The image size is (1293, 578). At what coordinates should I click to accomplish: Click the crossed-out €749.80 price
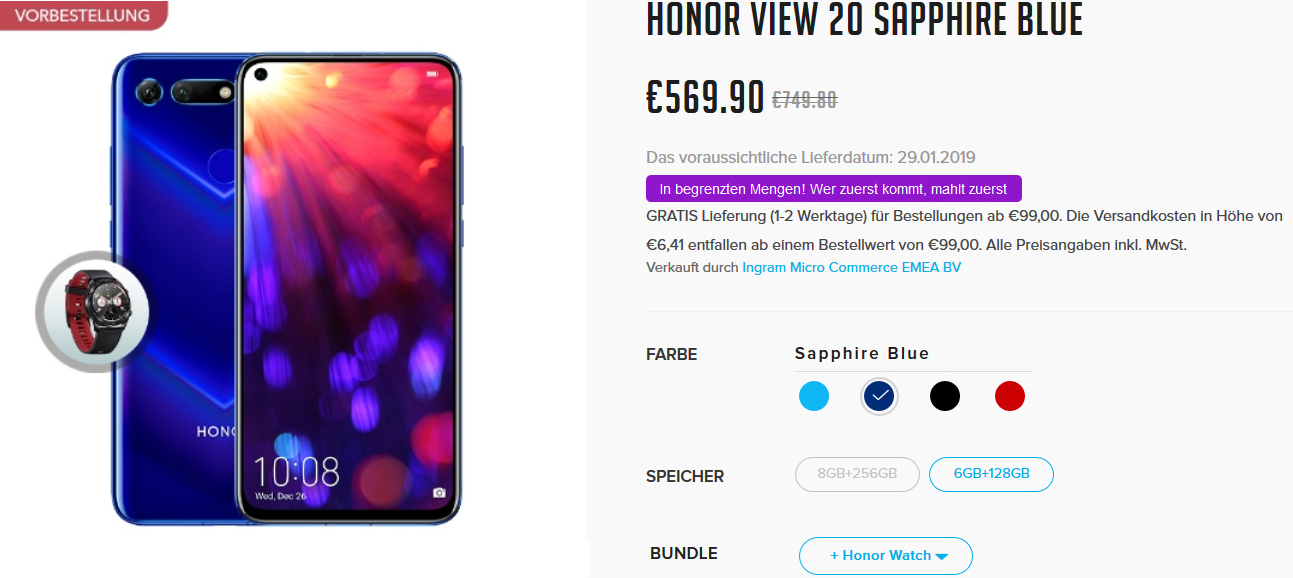coord(804,100)
